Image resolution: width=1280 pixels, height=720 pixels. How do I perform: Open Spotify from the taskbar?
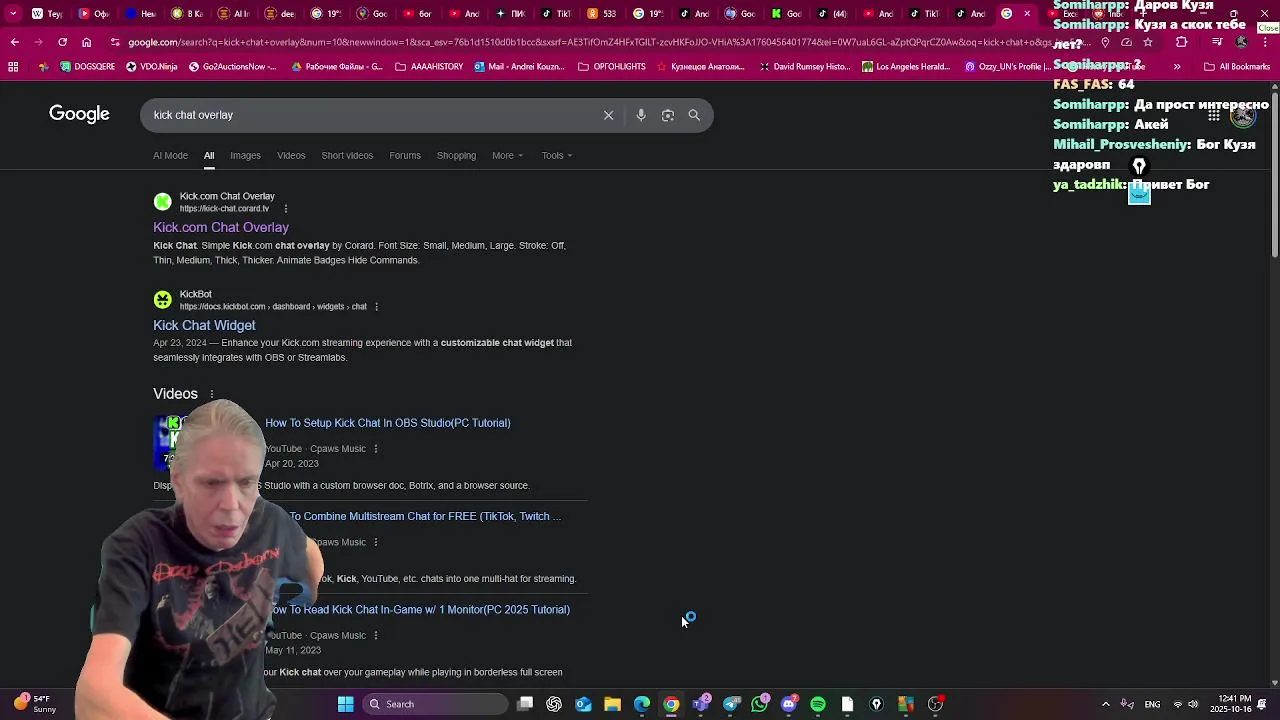(x=818, y=704)
